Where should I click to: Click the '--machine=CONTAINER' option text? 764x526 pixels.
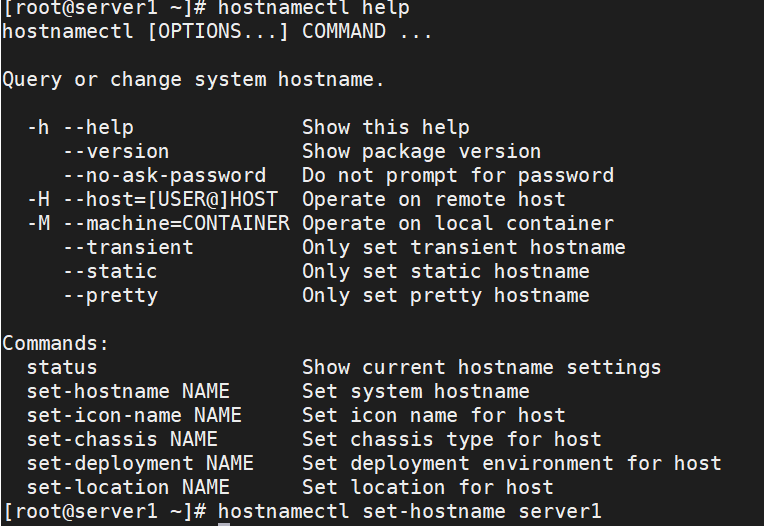coord(177,224)
